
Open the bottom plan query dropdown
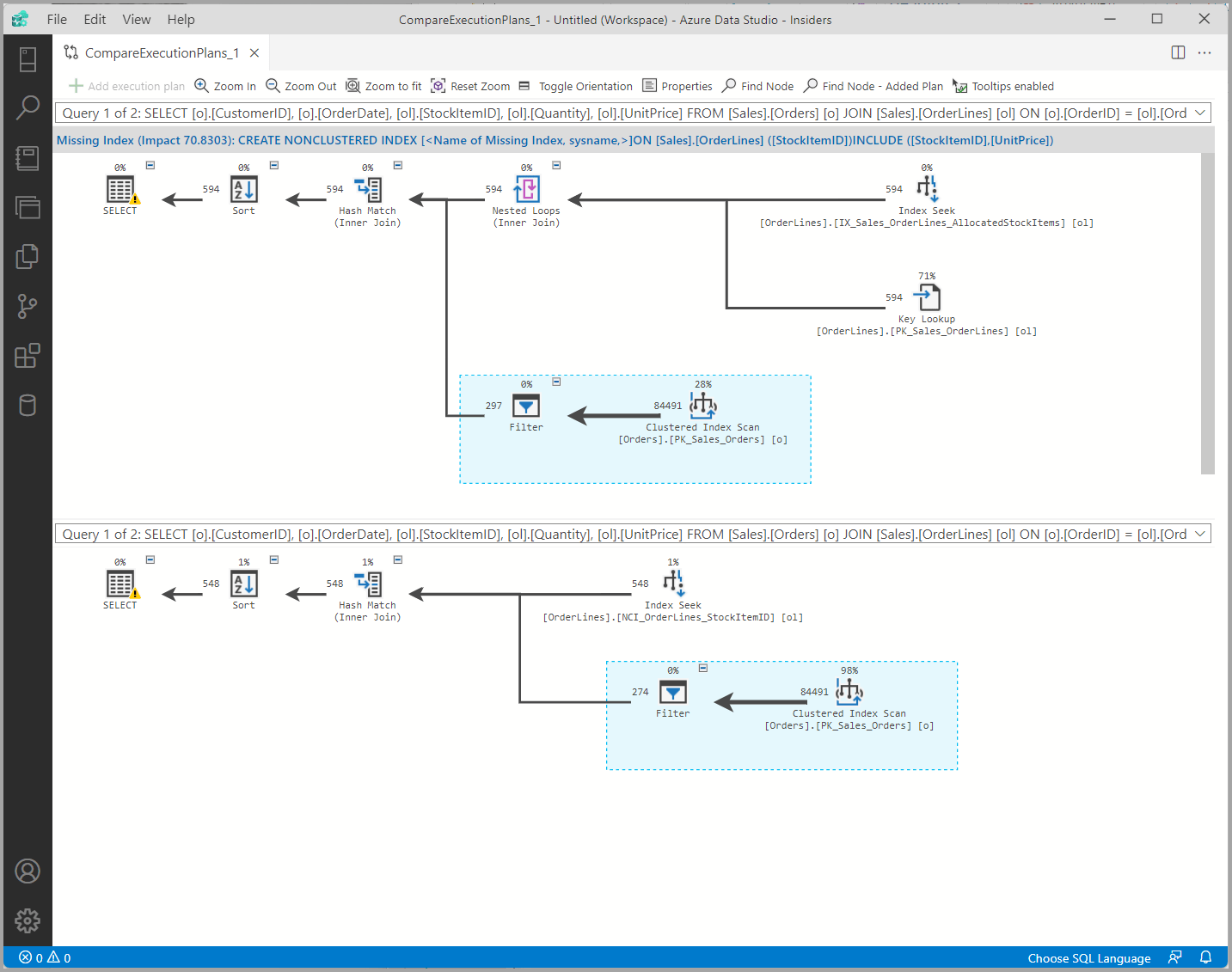633,534
